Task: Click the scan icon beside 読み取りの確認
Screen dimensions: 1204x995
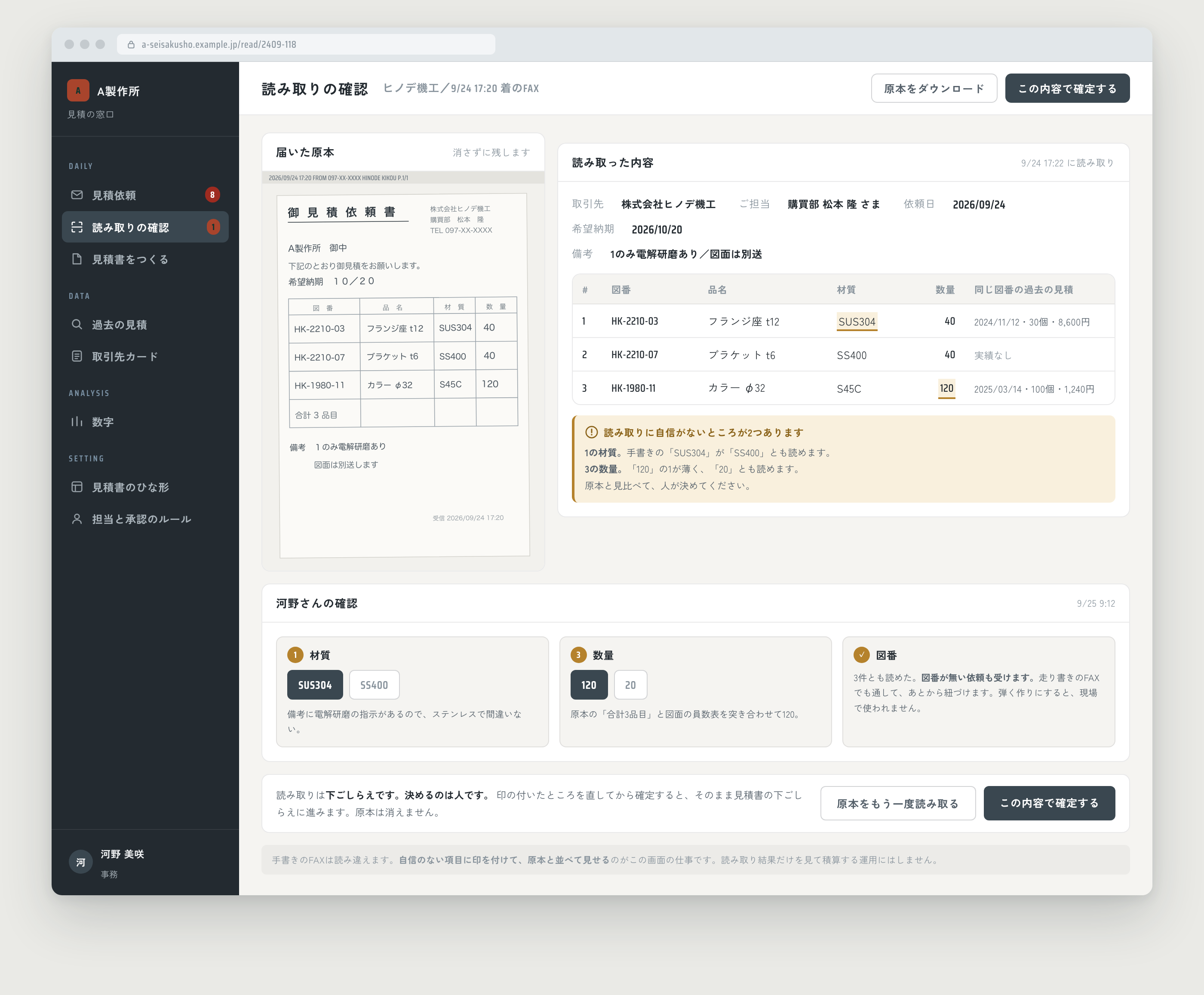Action: (77, 227)
